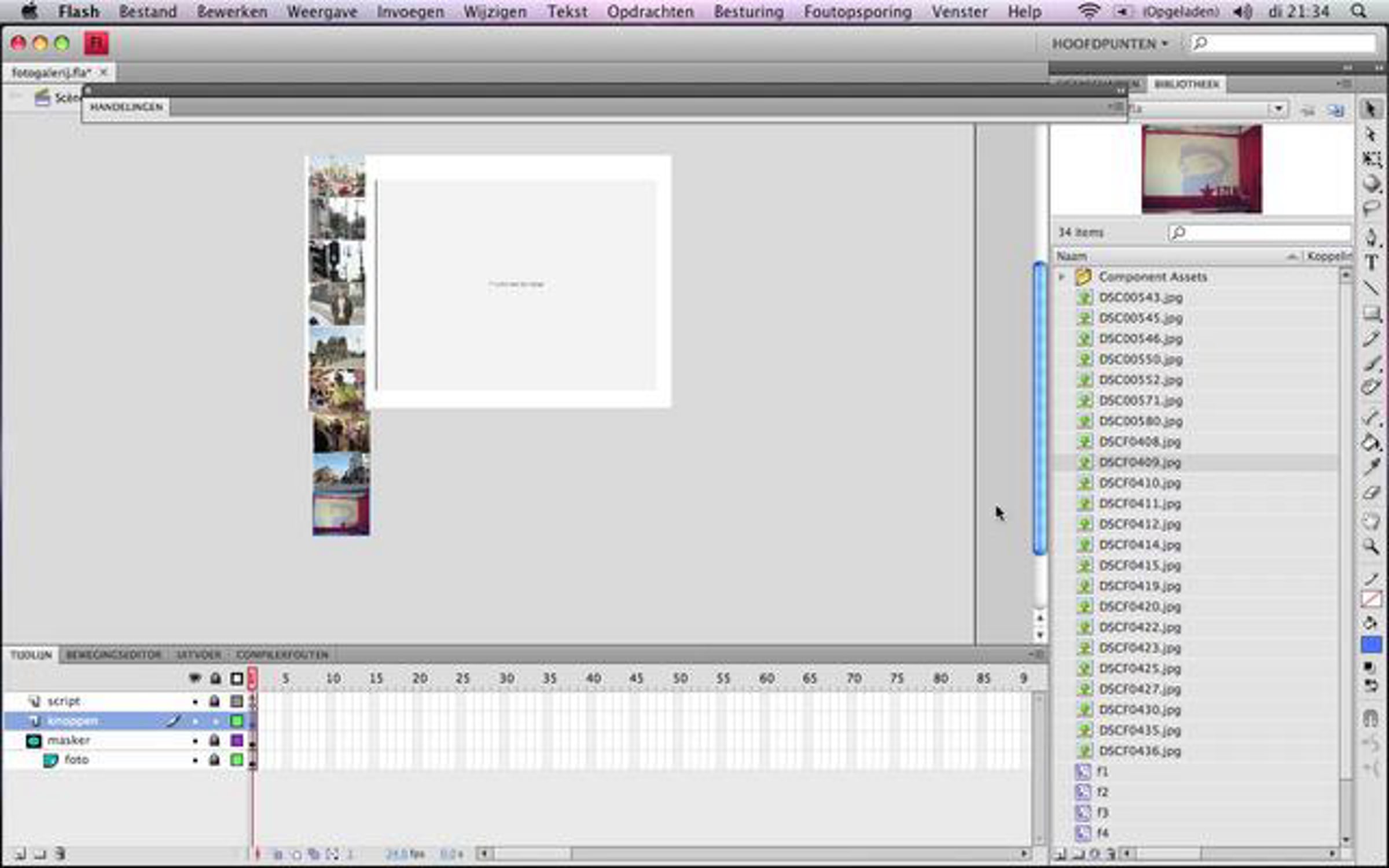The height and width of the screenshot is (868, 1389).
Task: Switch to the BEWEGINGSEDITOR tab
Action: tap(113, 654)
